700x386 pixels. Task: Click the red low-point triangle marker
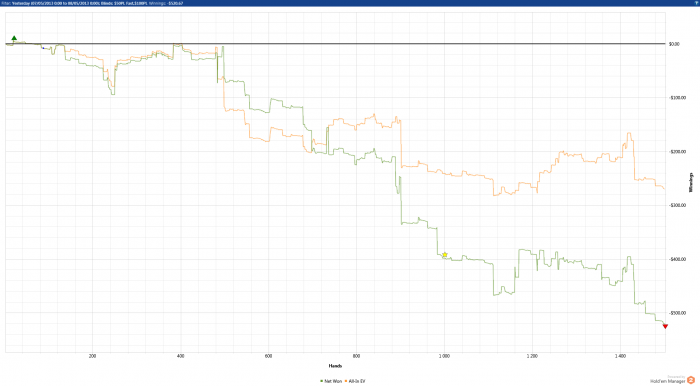(665, 327)
